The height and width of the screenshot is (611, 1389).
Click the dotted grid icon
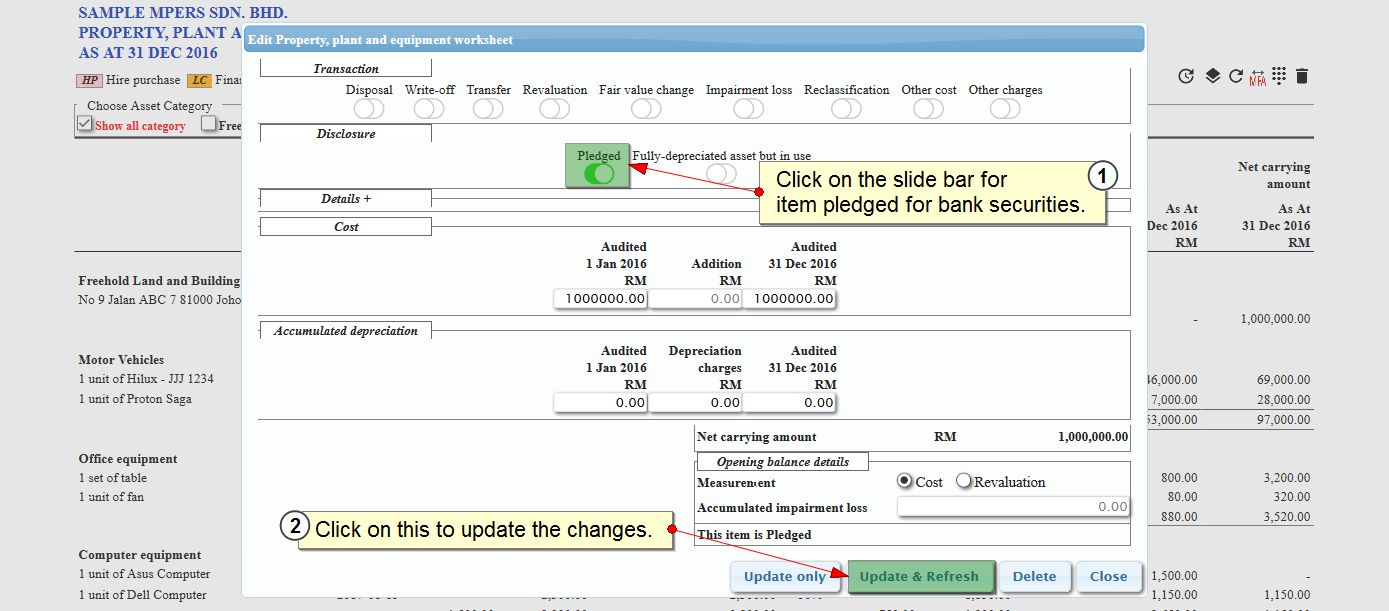(x=1279, y=76)
